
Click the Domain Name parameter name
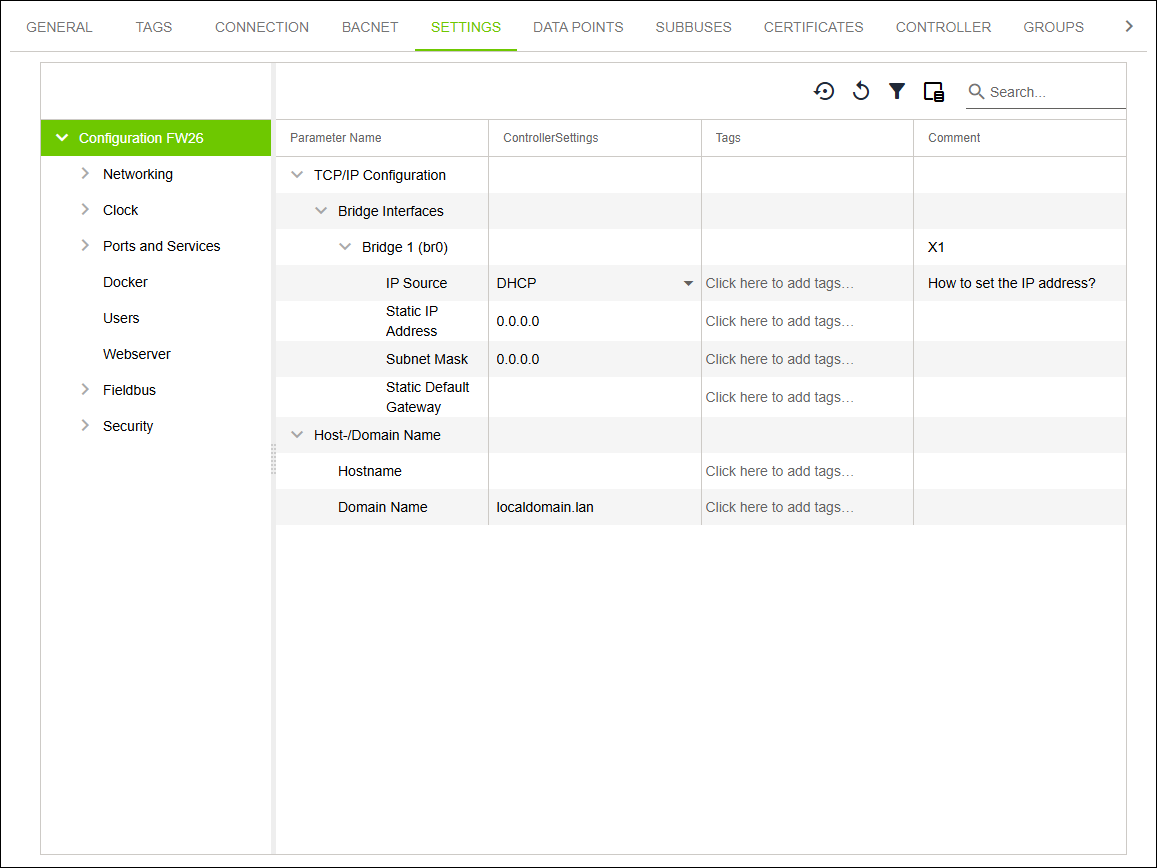tap(382, 507)
